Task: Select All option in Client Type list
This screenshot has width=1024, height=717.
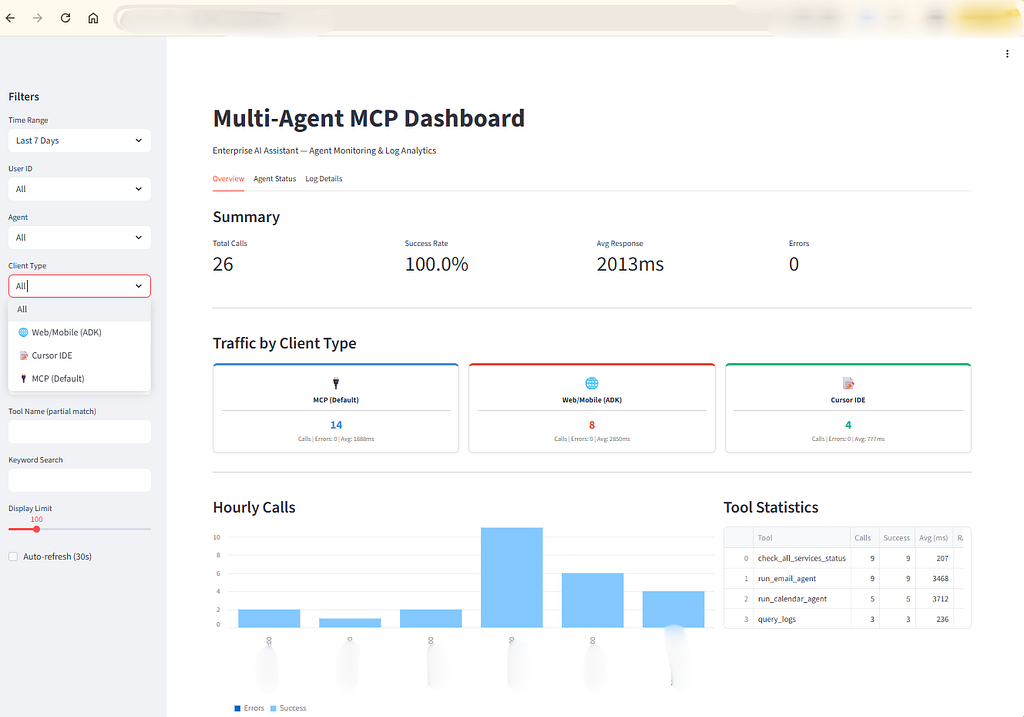Action: [80, 310]
